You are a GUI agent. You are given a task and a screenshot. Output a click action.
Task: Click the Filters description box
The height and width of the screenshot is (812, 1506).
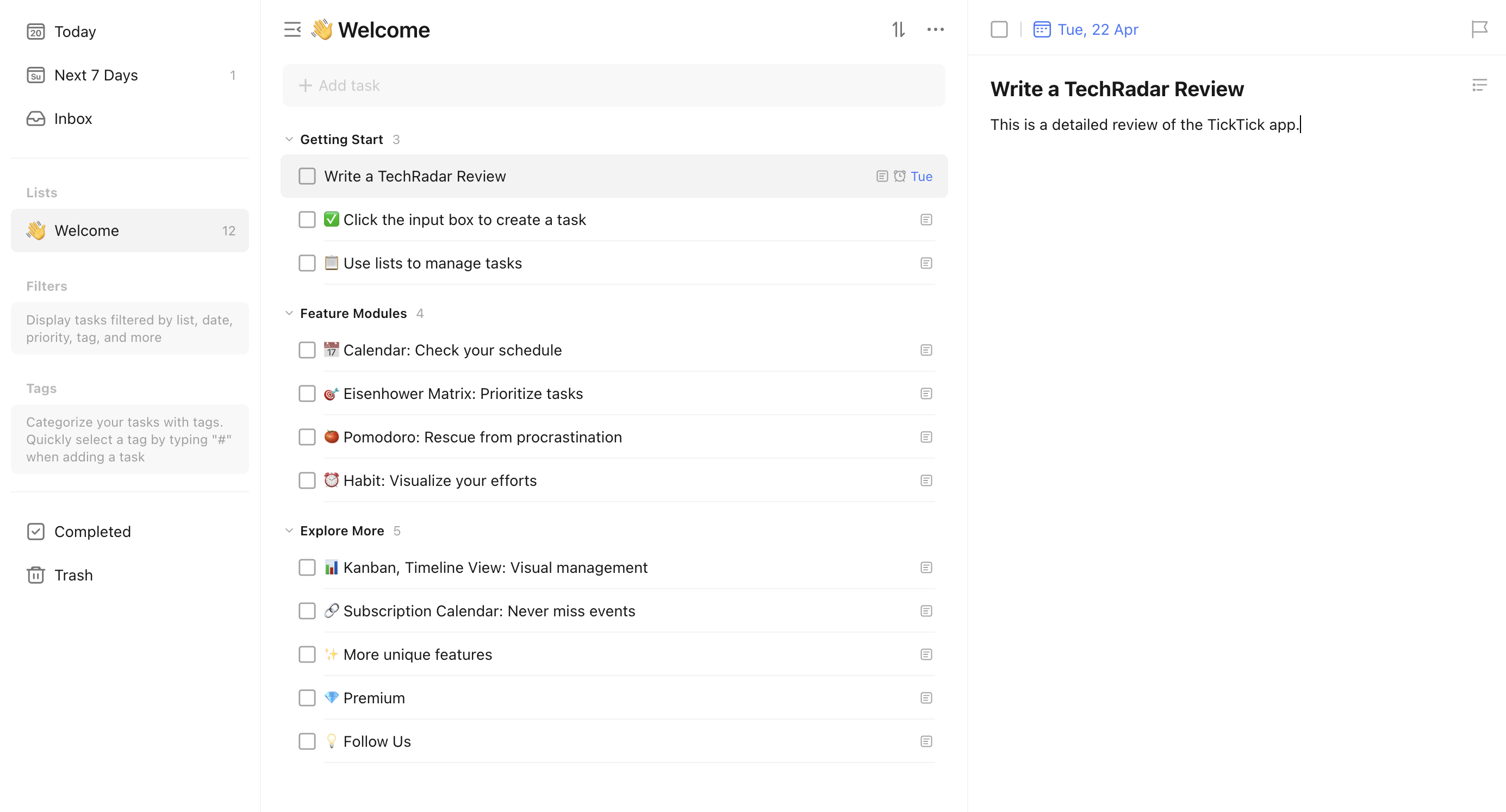[x=130, y=328]
